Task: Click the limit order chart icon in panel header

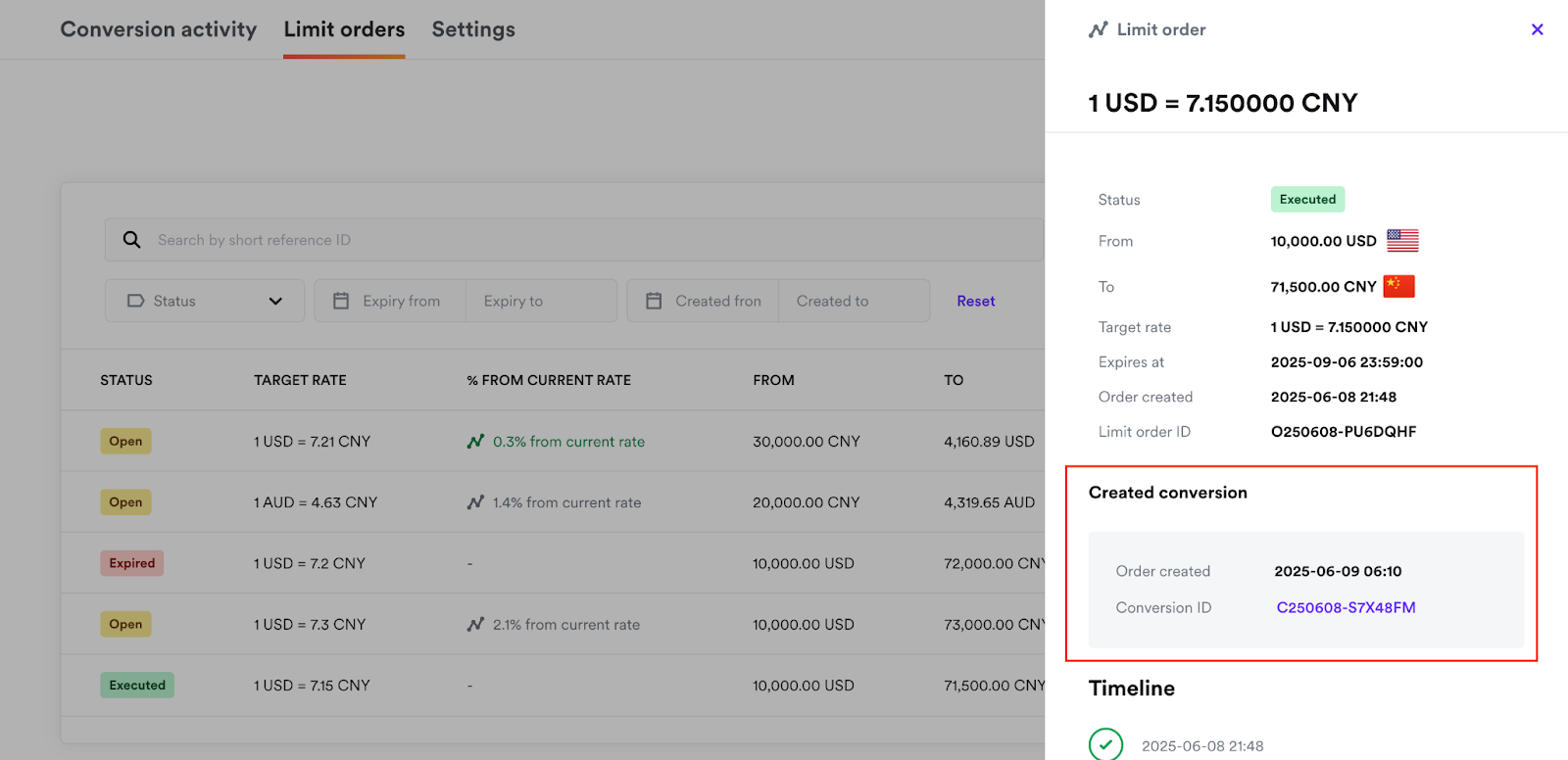Action: [x=1098, y=30]
